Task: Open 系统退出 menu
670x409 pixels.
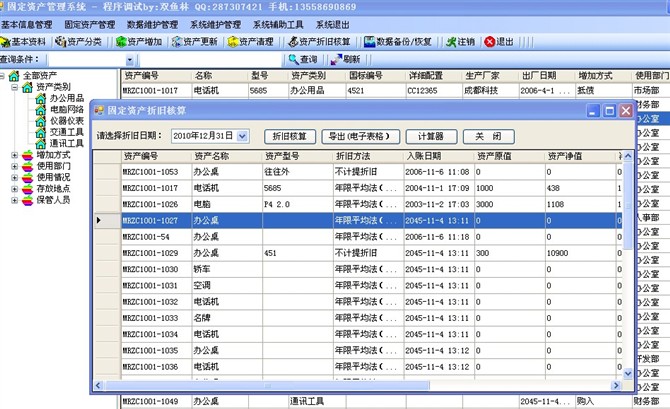Action: 333,25
